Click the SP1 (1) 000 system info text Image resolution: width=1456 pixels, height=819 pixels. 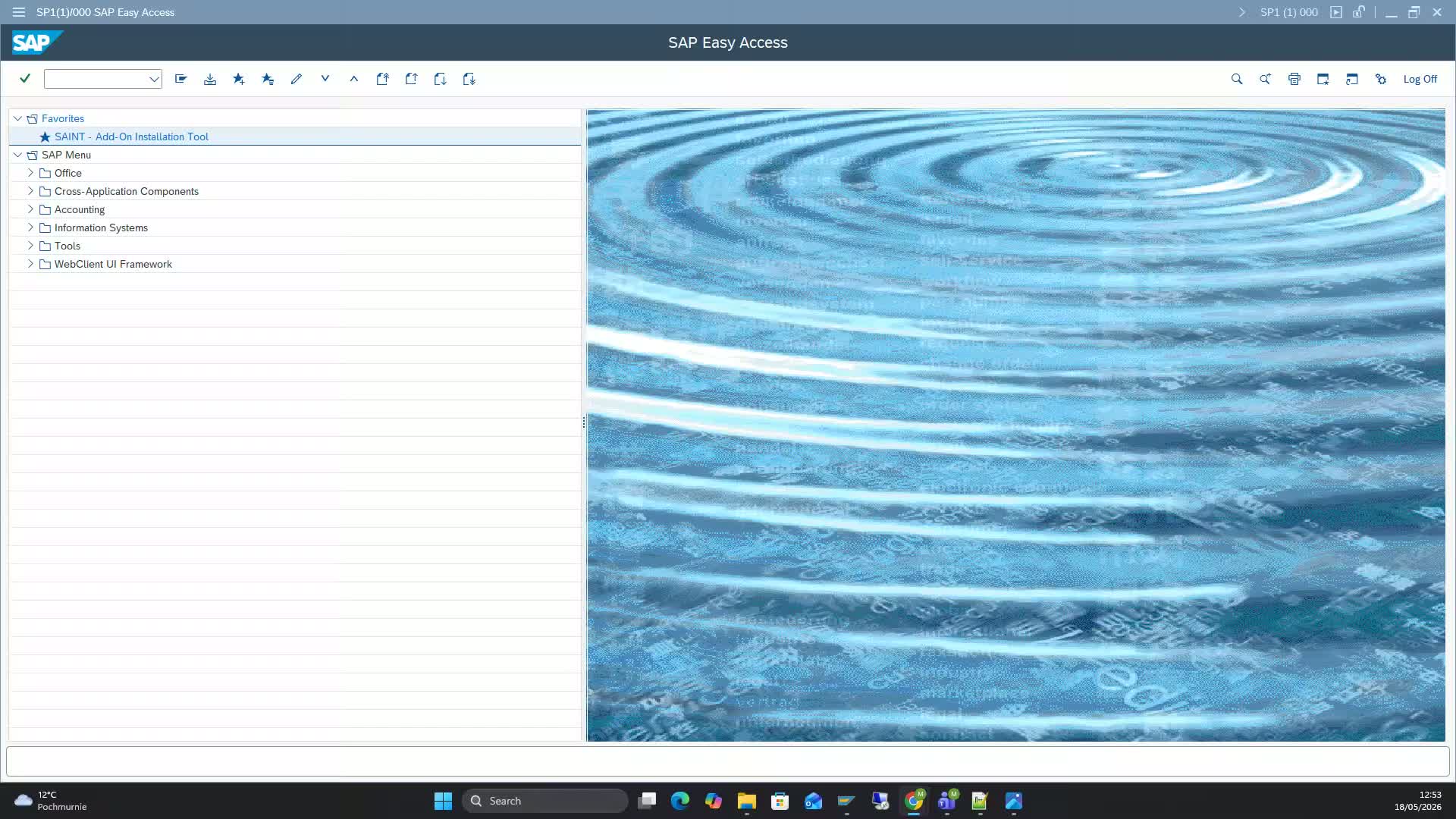(x=1289, y=12)
